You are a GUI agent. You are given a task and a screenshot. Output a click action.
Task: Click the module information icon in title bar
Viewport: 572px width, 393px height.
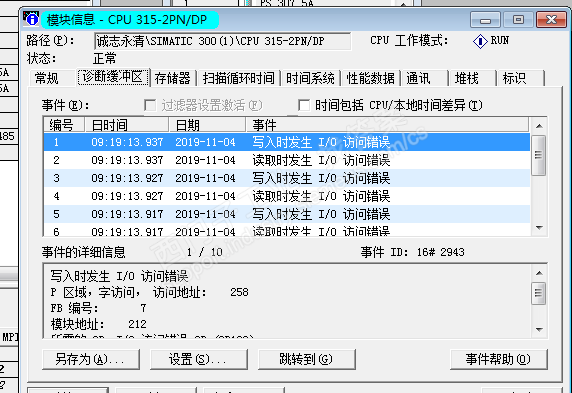click(31, 18)
